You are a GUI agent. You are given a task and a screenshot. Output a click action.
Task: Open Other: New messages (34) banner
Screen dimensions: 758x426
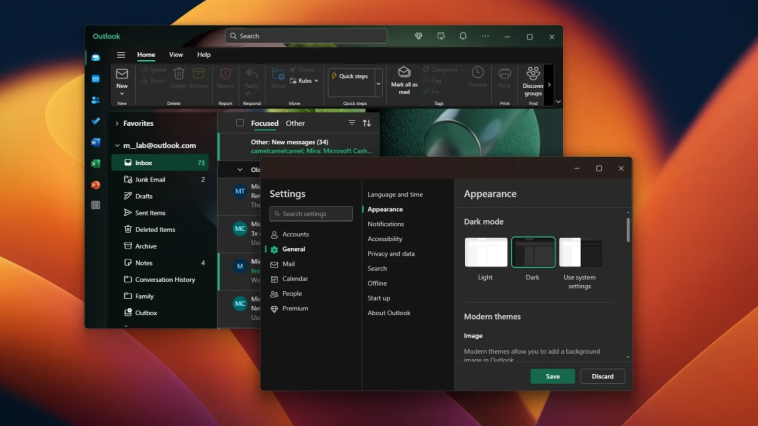coord(299,147)
